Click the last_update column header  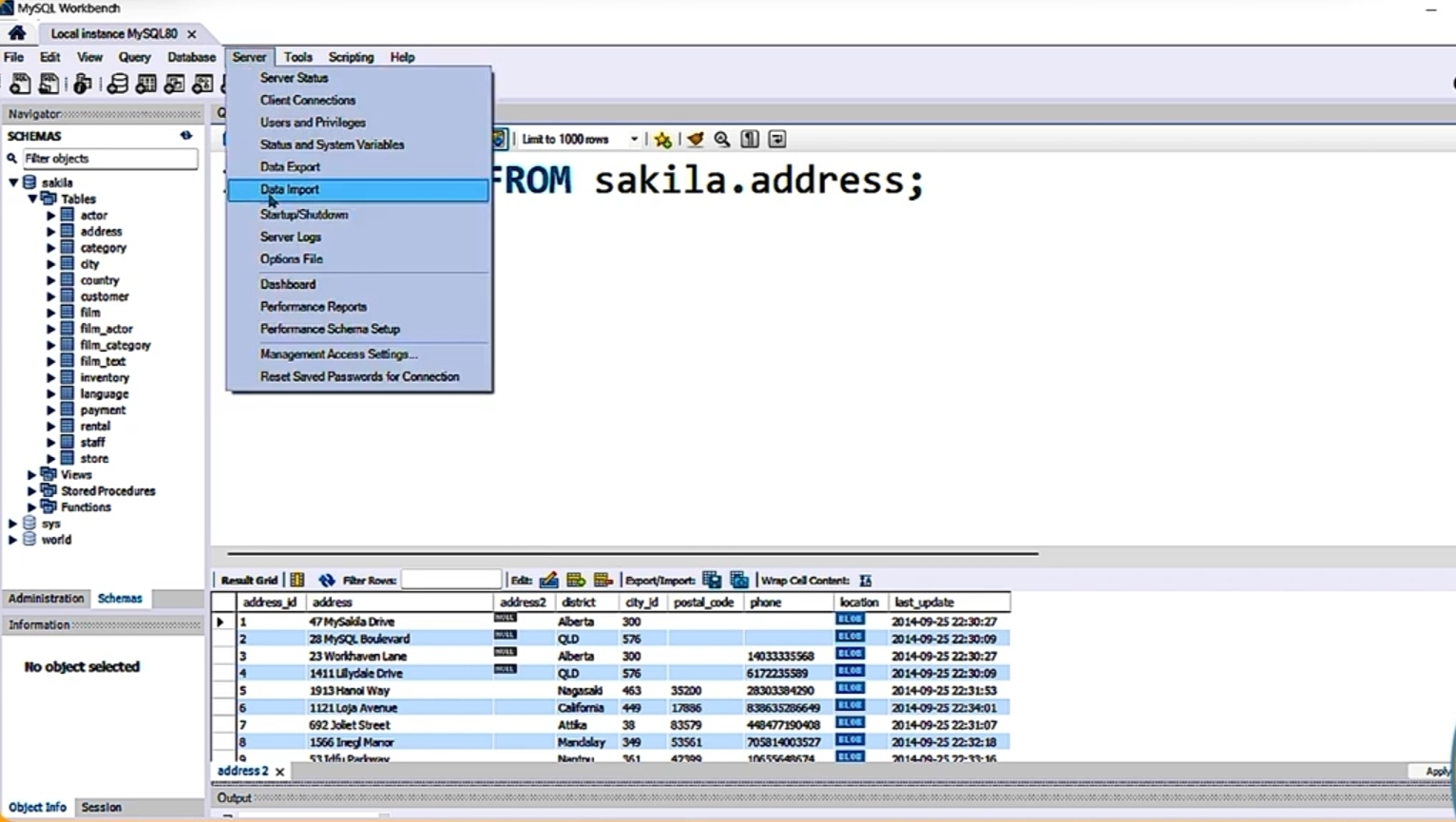[x=924, y=602]
